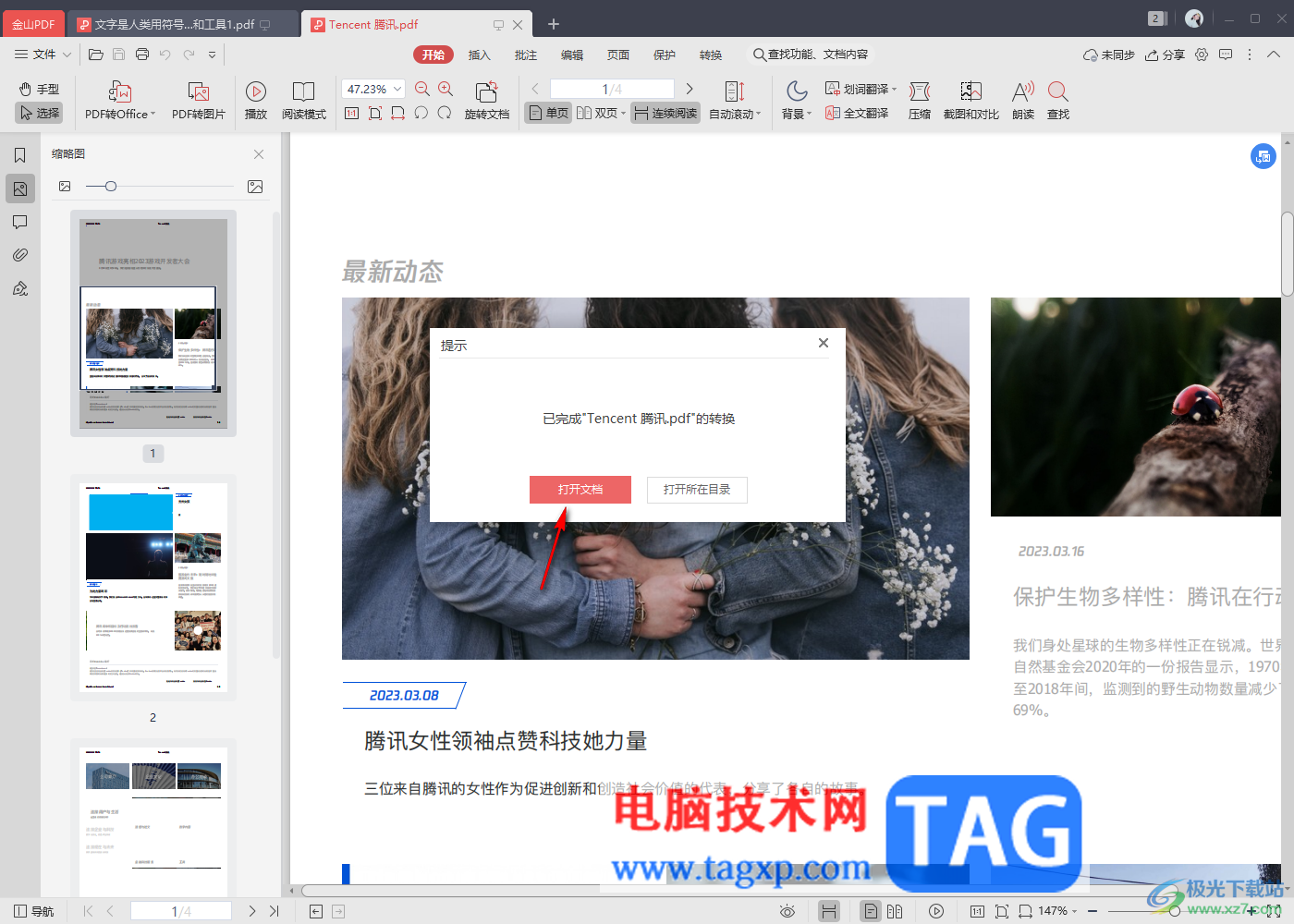
Task: Toggle eye protection mode in status bar
Action: point(787,911)
